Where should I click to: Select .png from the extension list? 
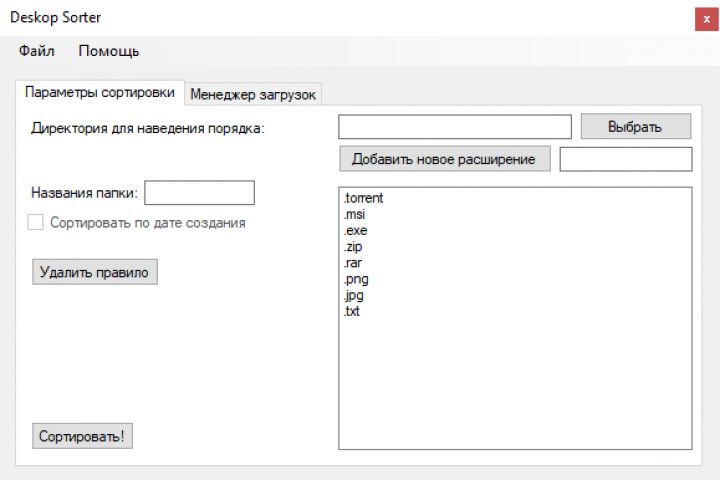354,279
